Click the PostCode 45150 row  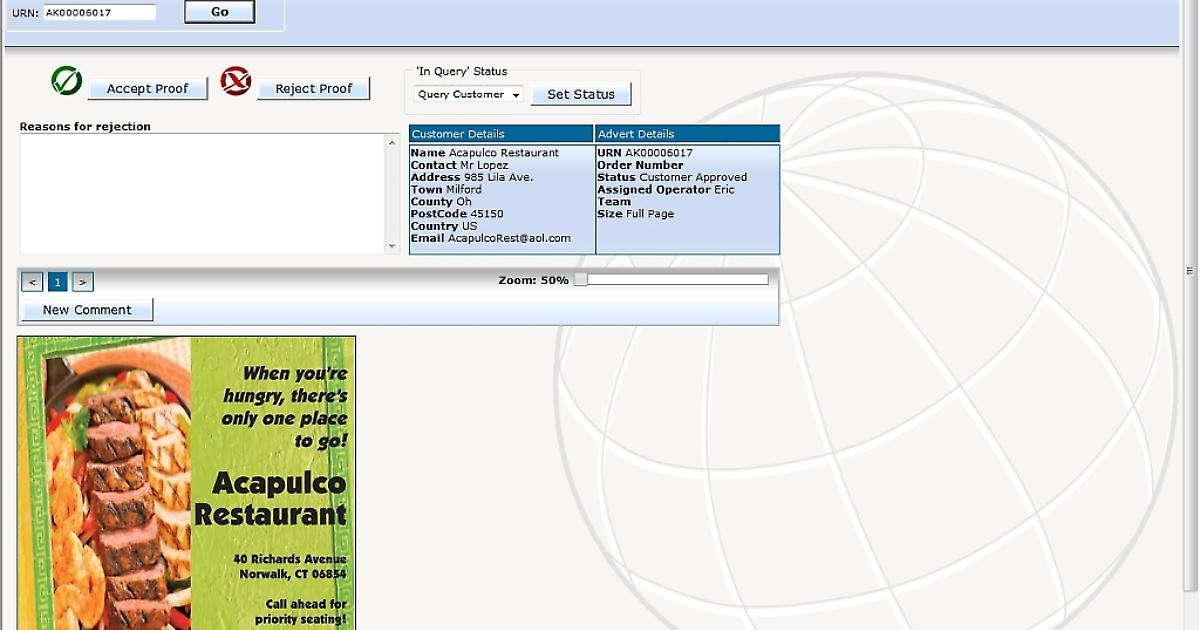(457, 214)
